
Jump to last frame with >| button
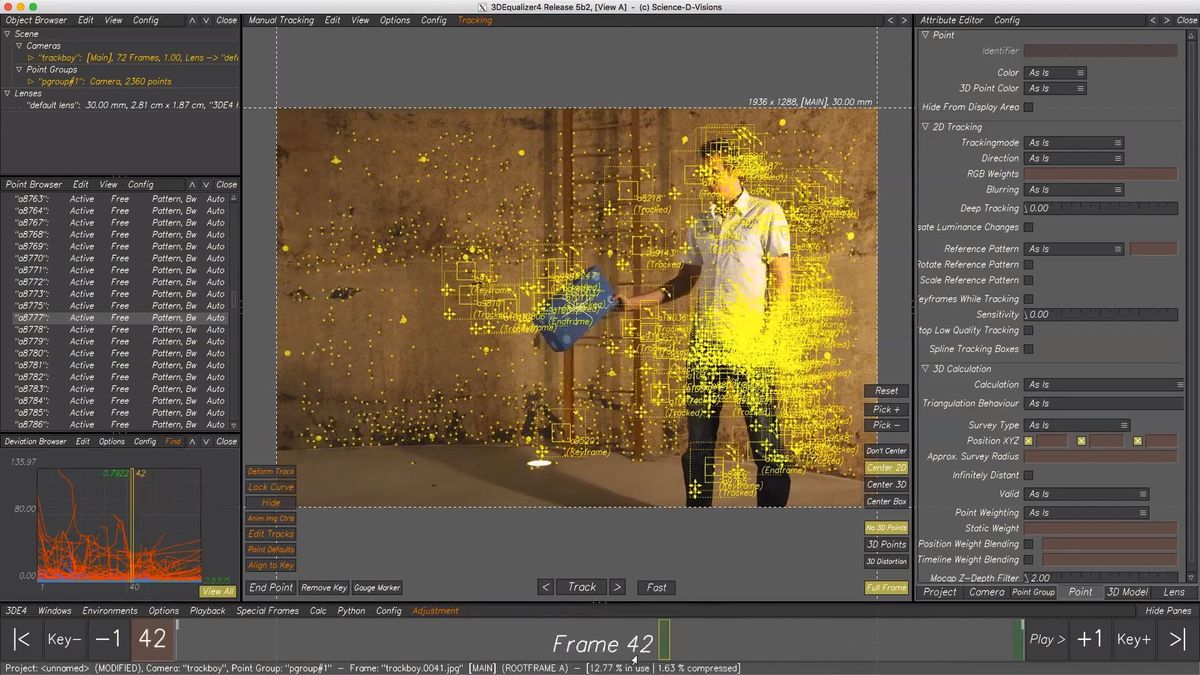[x=1177, y=640]
